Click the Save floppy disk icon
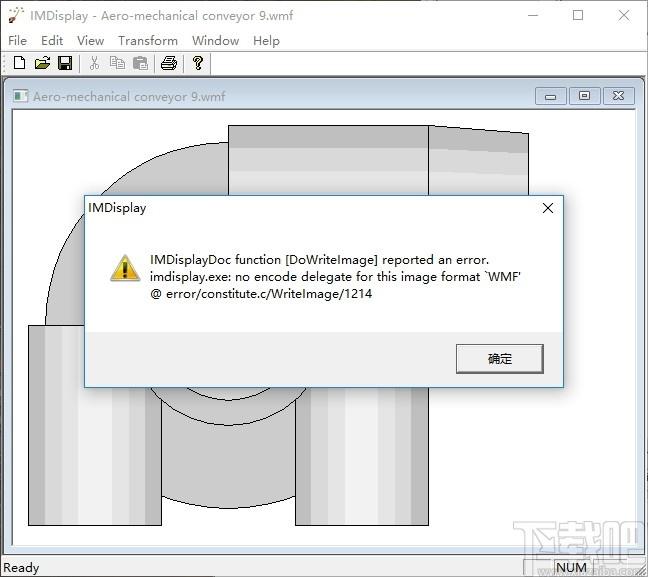 coord(65,63)
